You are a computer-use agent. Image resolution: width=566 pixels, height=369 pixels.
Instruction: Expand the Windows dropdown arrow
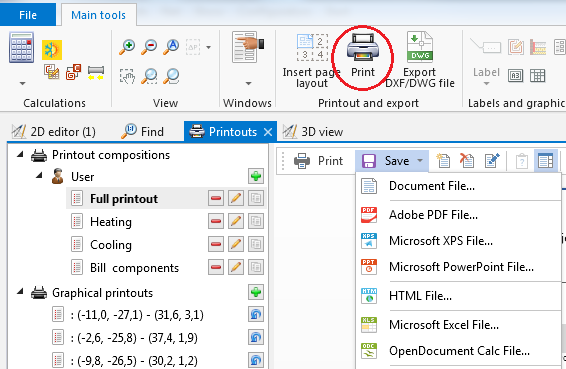tap(248, 83)
